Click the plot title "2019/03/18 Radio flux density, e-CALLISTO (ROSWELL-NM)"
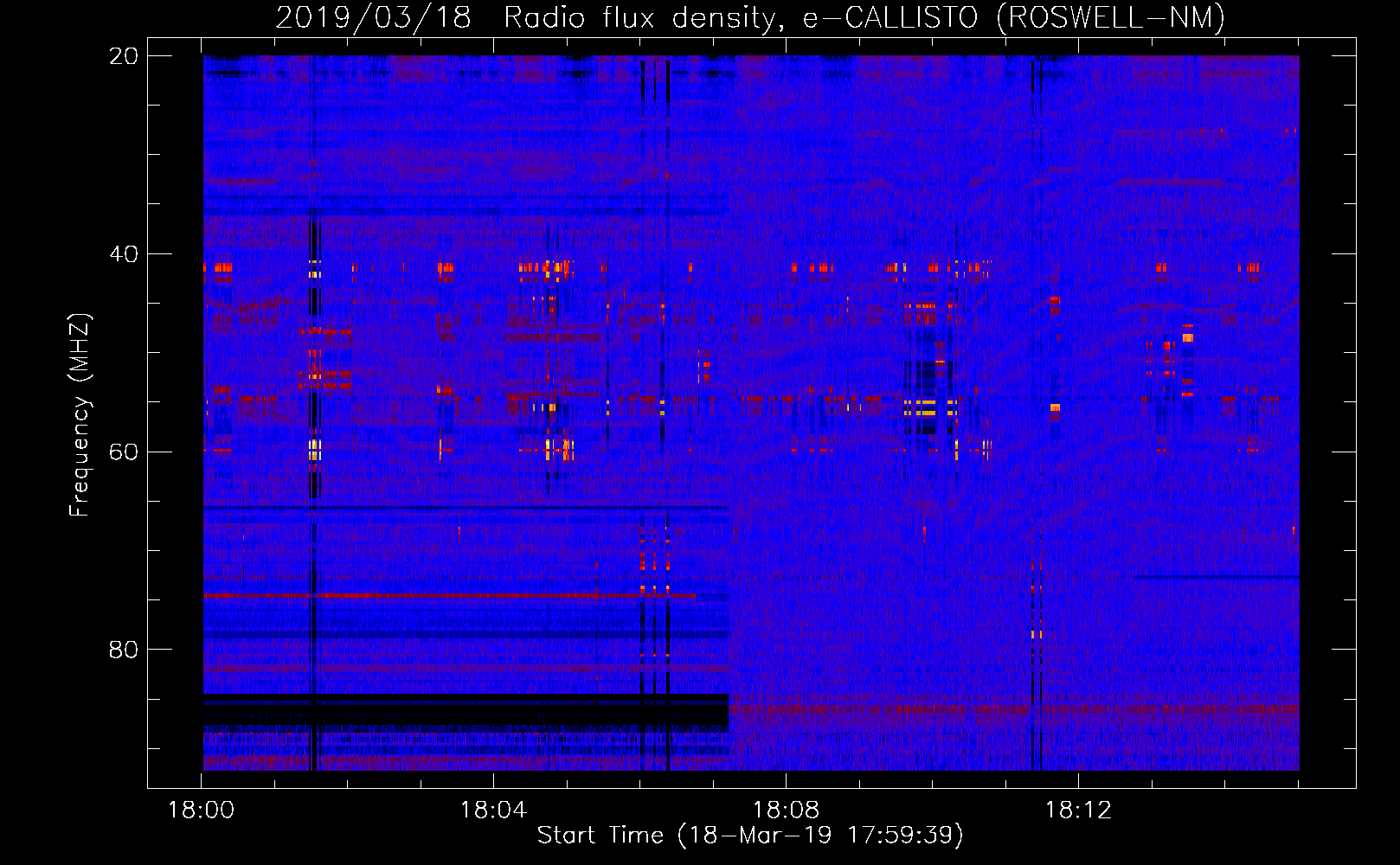Screen dimensions: 1400x865 [750, 17]
